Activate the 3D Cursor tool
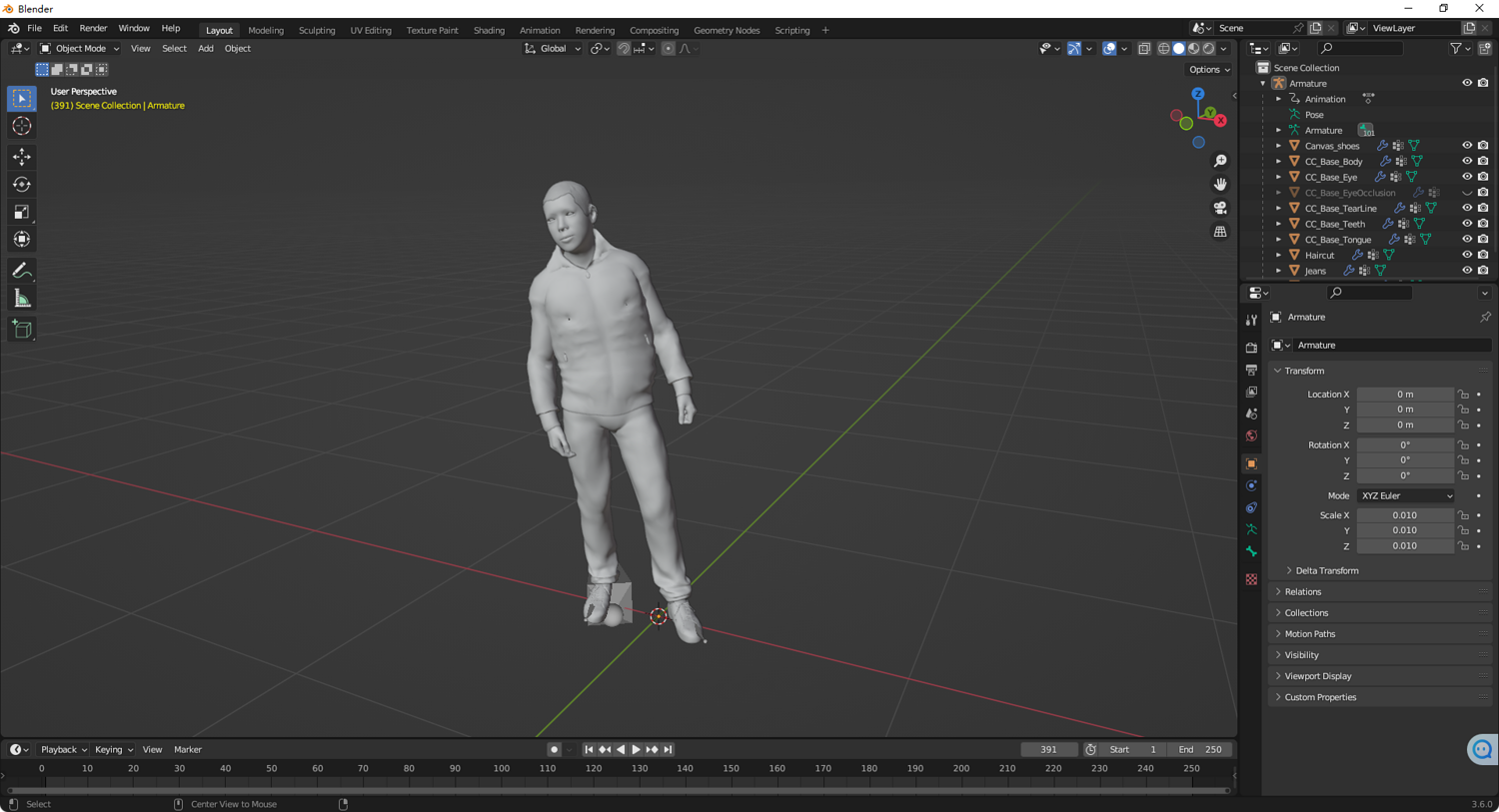This screenshot has width=1499, height=812. pyautogui.click(x=22, y=126)
